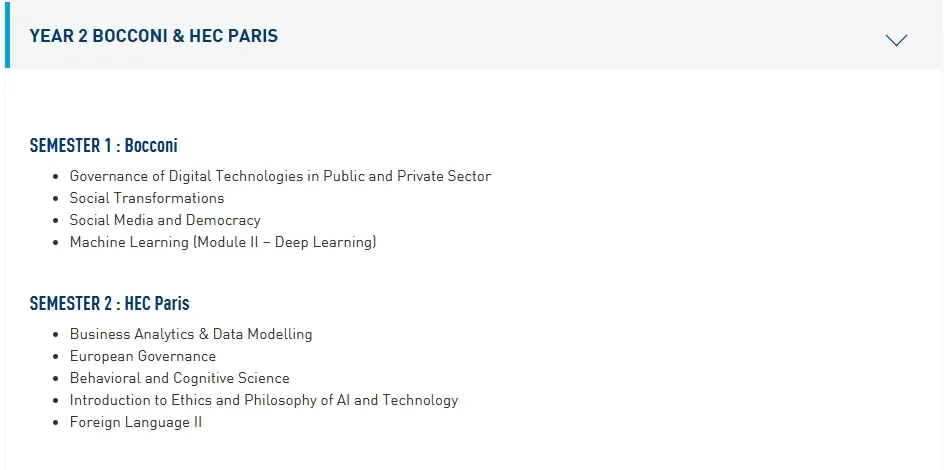Screen dimensions: 948x470
Task: Click 'Machine Learning (Module II – Deep Learning)' item
Action: point(223,242)
